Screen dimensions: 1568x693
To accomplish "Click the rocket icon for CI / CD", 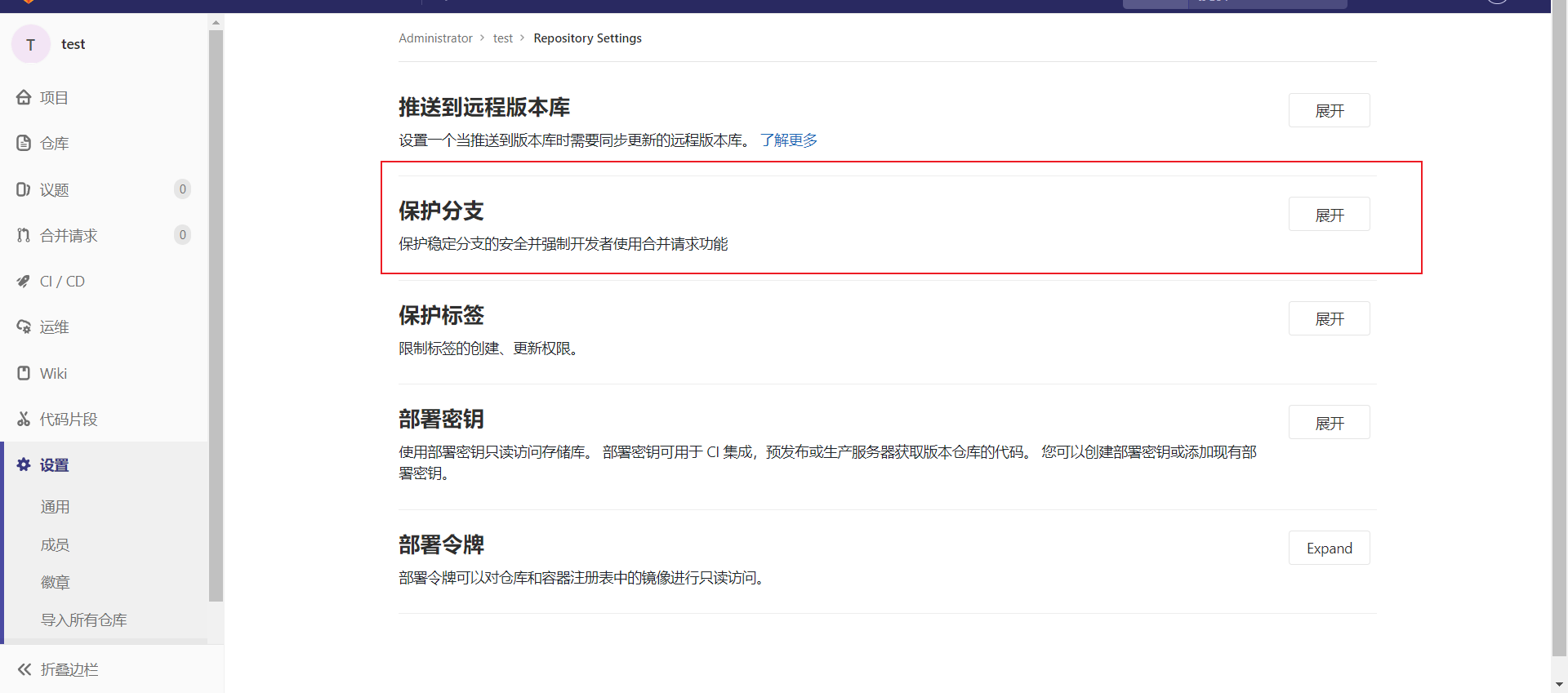I will pyautogui.click(x=24, y=281).
